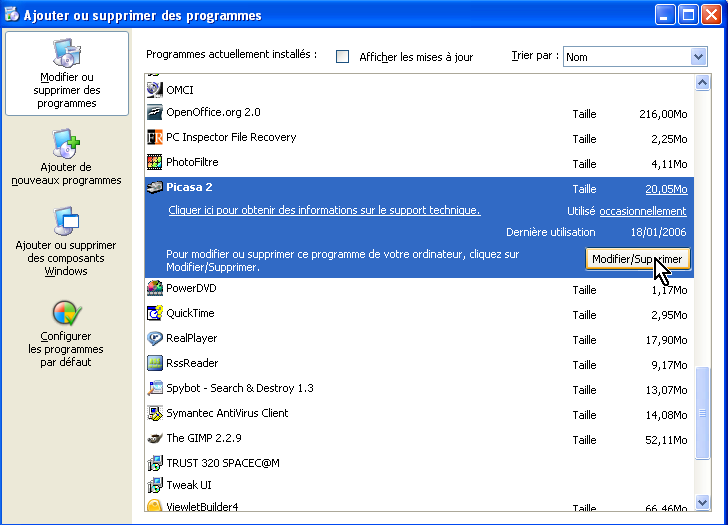This screenshot has width=728, height=525.
Task: Select the ViewletBuilder4 entry
Action: click(x=419, y=506)
